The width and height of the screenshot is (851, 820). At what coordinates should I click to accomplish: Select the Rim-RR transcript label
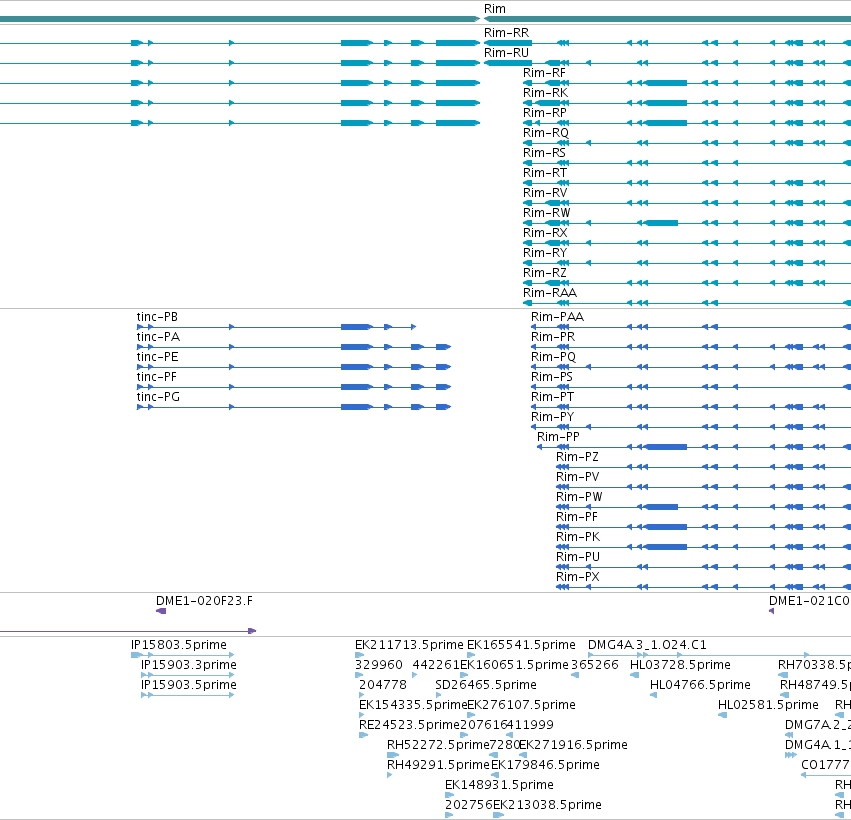[x=506, y=33]
